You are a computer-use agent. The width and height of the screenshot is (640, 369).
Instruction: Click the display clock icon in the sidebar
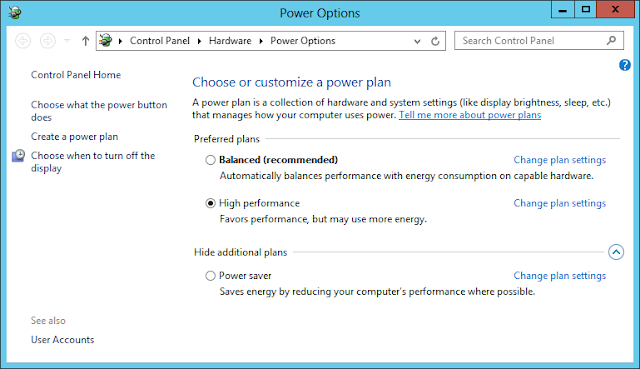click(x=18, y=156)
